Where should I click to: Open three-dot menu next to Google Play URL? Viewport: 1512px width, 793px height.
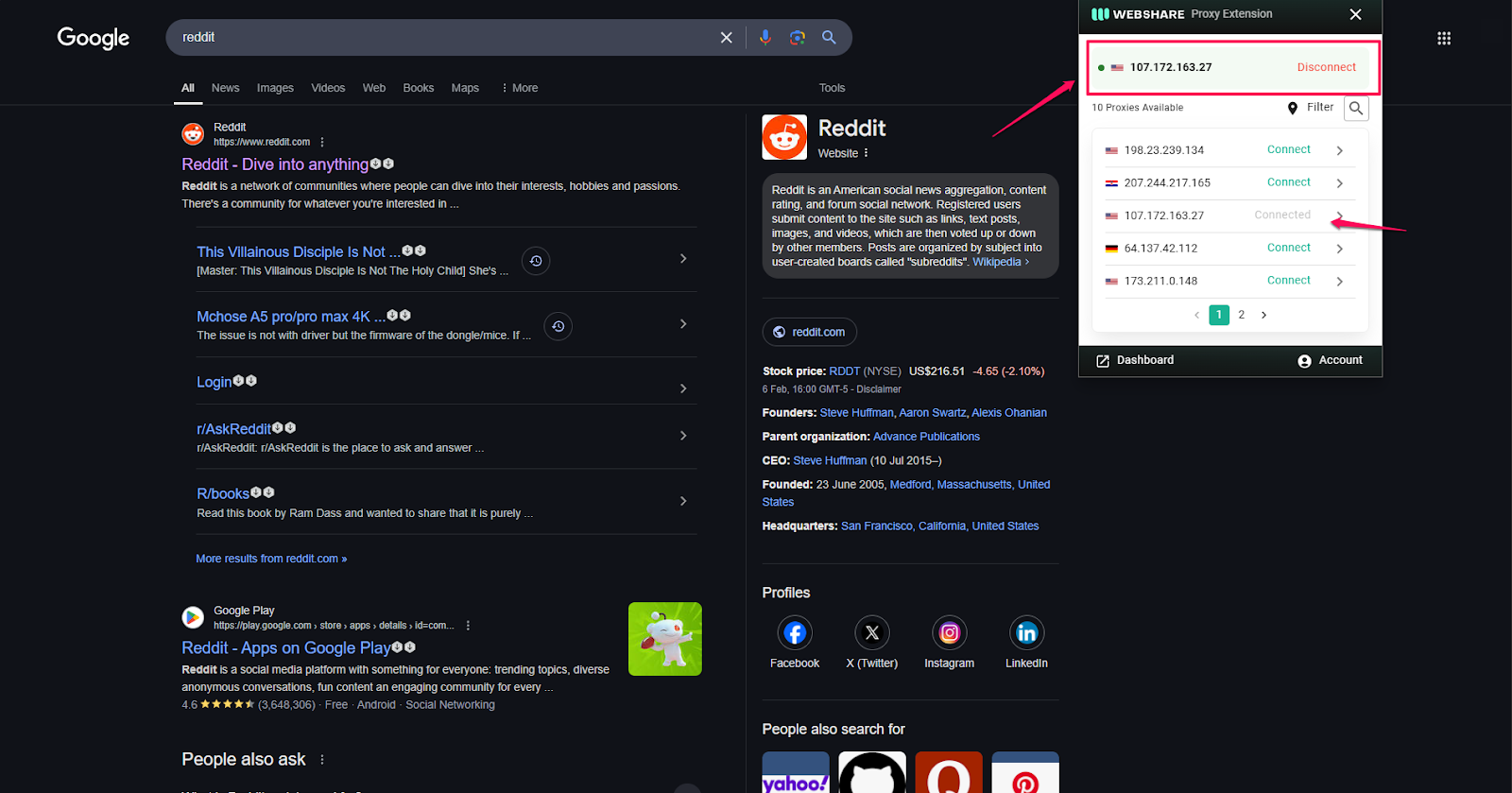468,626
